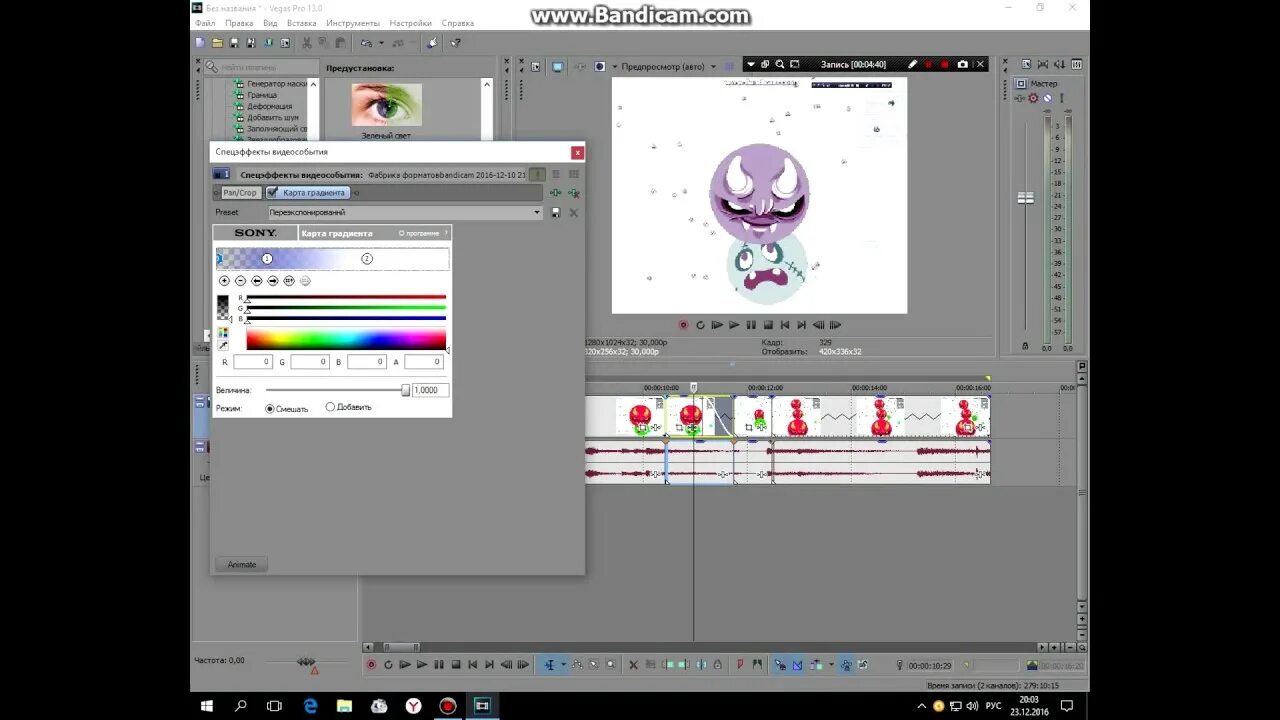Go to previous gradient point (left arrow)

coord(257,281)
